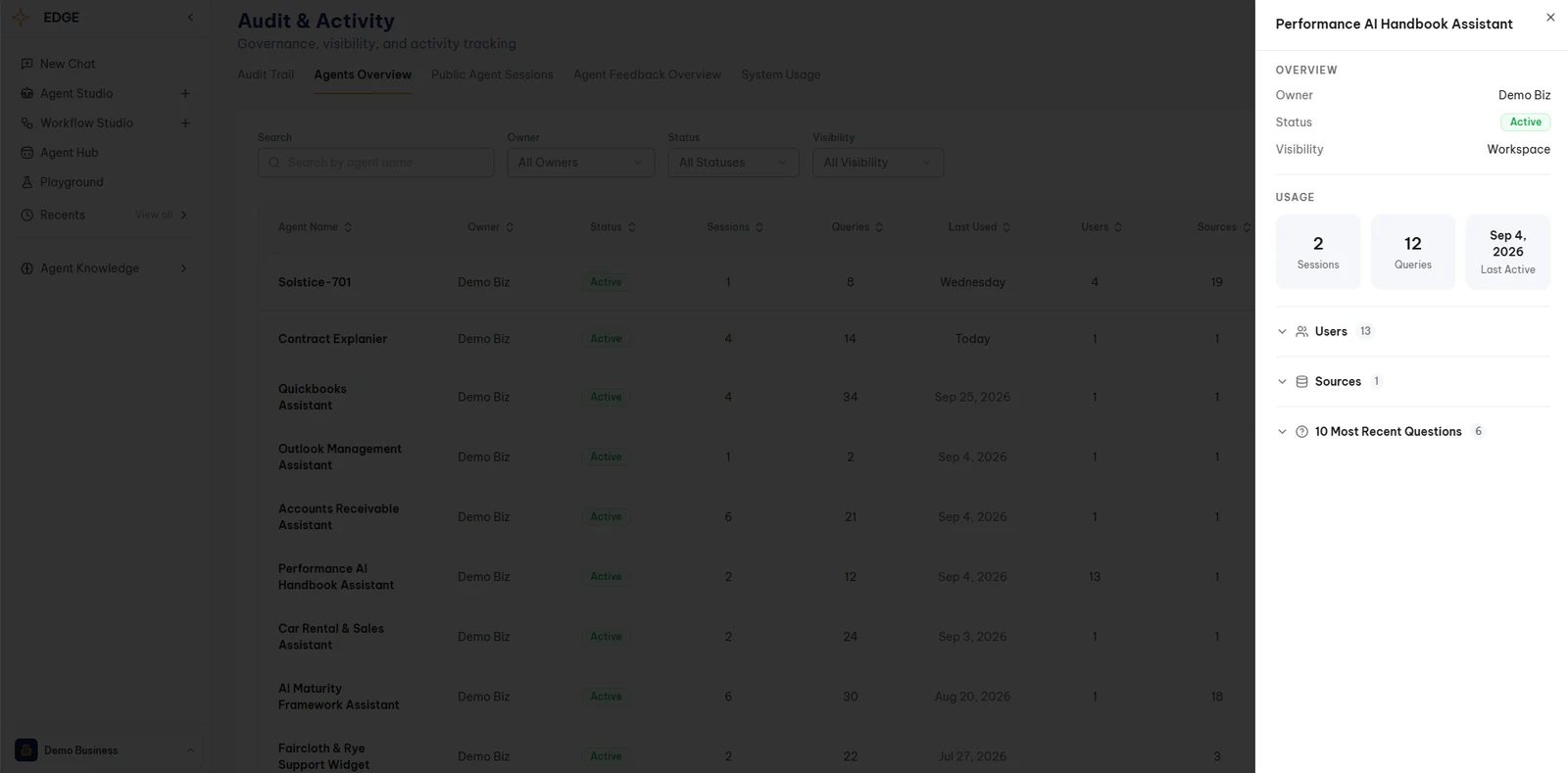Screen dimensions: 1568x773
Task: Open the Contract Explainer agent row
Action: coord(755,339)
